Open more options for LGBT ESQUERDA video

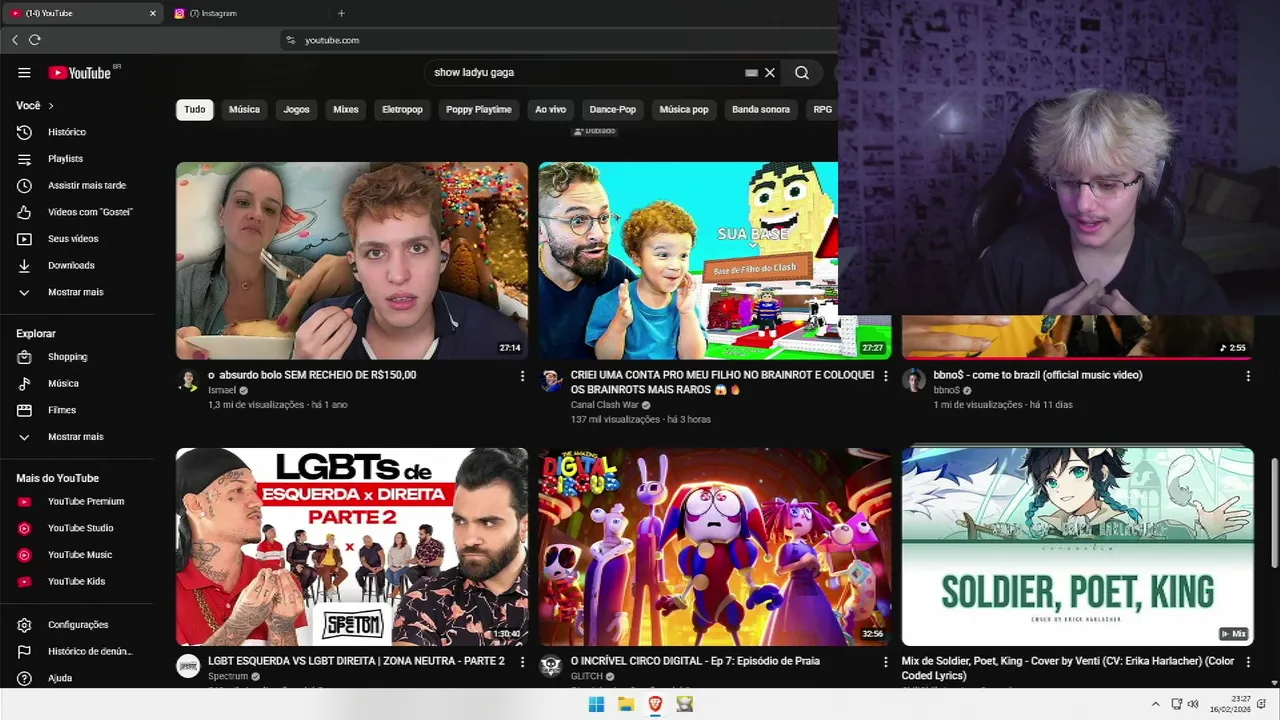[x=522, y=662]
